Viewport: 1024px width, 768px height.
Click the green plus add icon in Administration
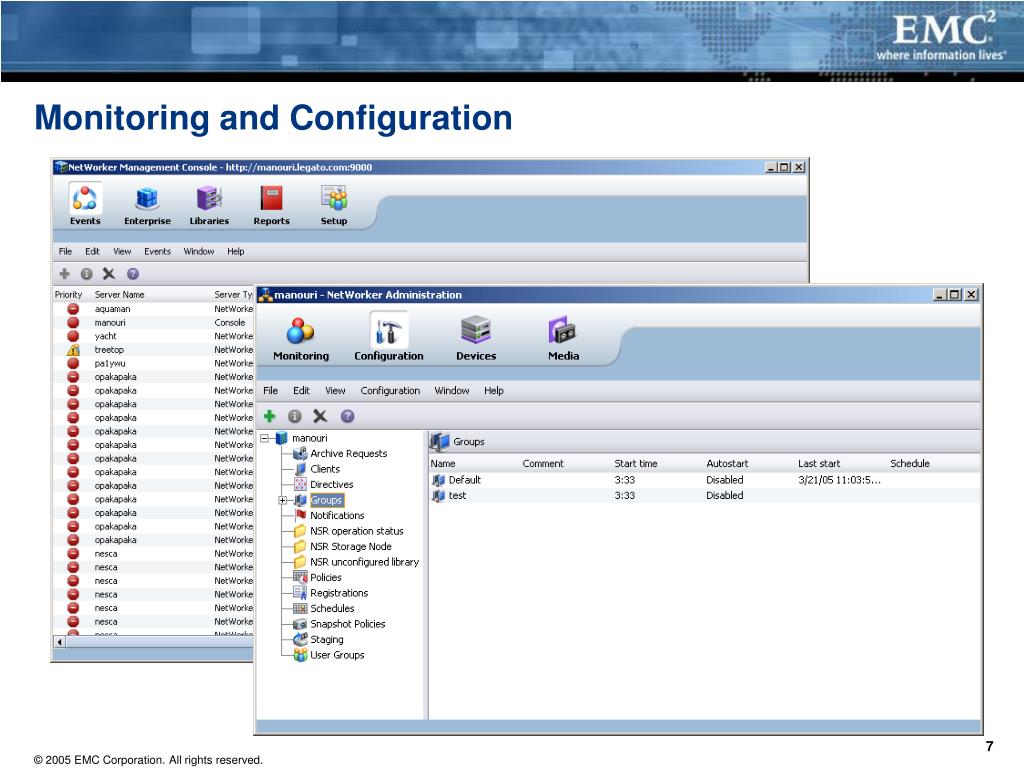tap(270, 416)
